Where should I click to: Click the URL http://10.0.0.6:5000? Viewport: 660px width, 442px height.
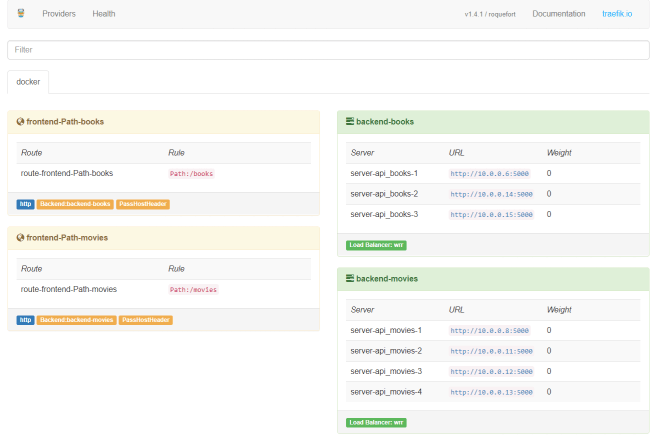pos(490,173)
